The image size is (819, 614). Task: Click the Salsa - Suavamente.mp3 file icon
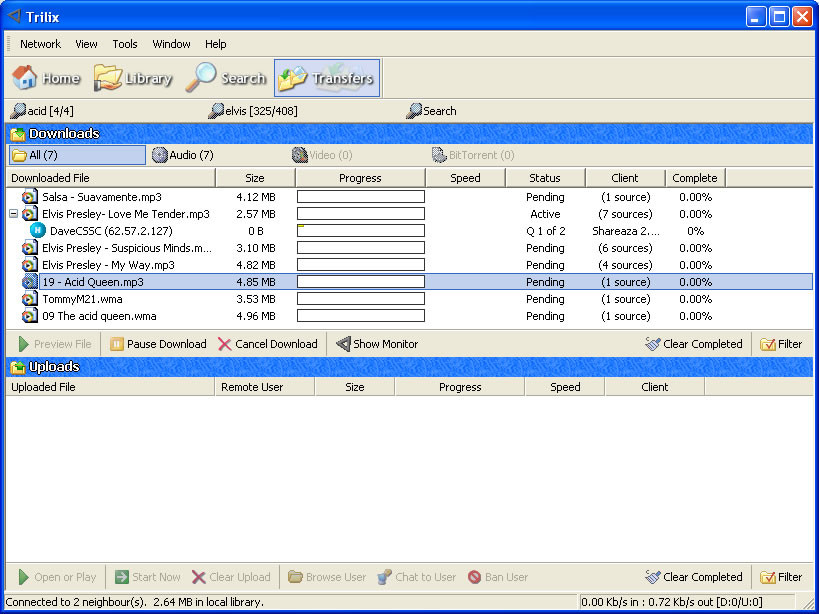[x=30, y=197]
